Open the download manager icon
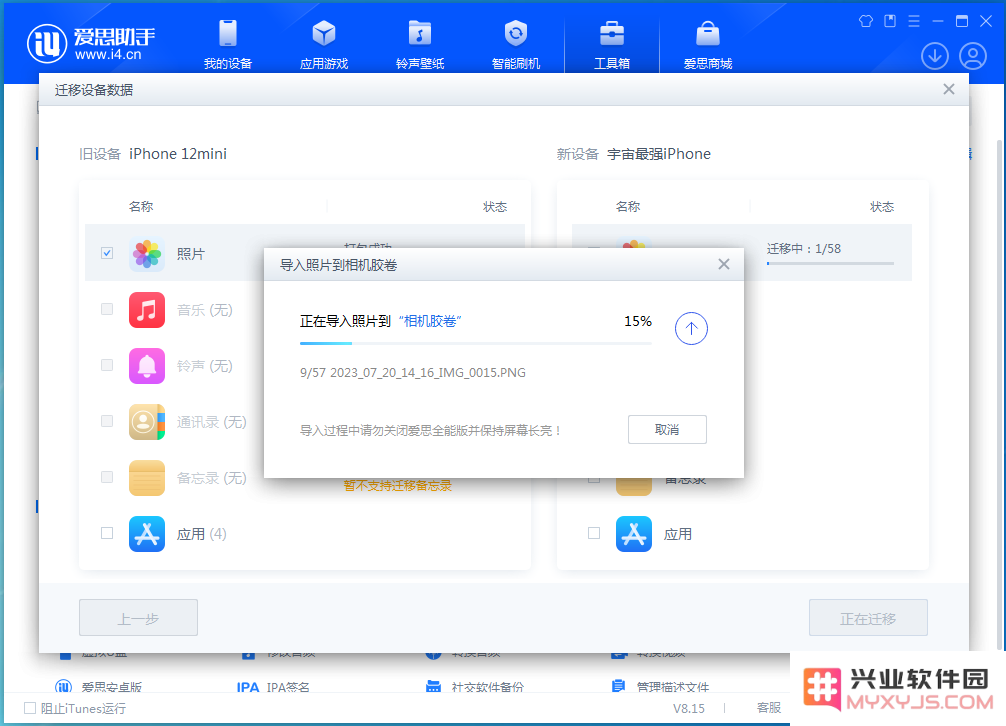Screen dimensions: 1006x726 [935, 56]
